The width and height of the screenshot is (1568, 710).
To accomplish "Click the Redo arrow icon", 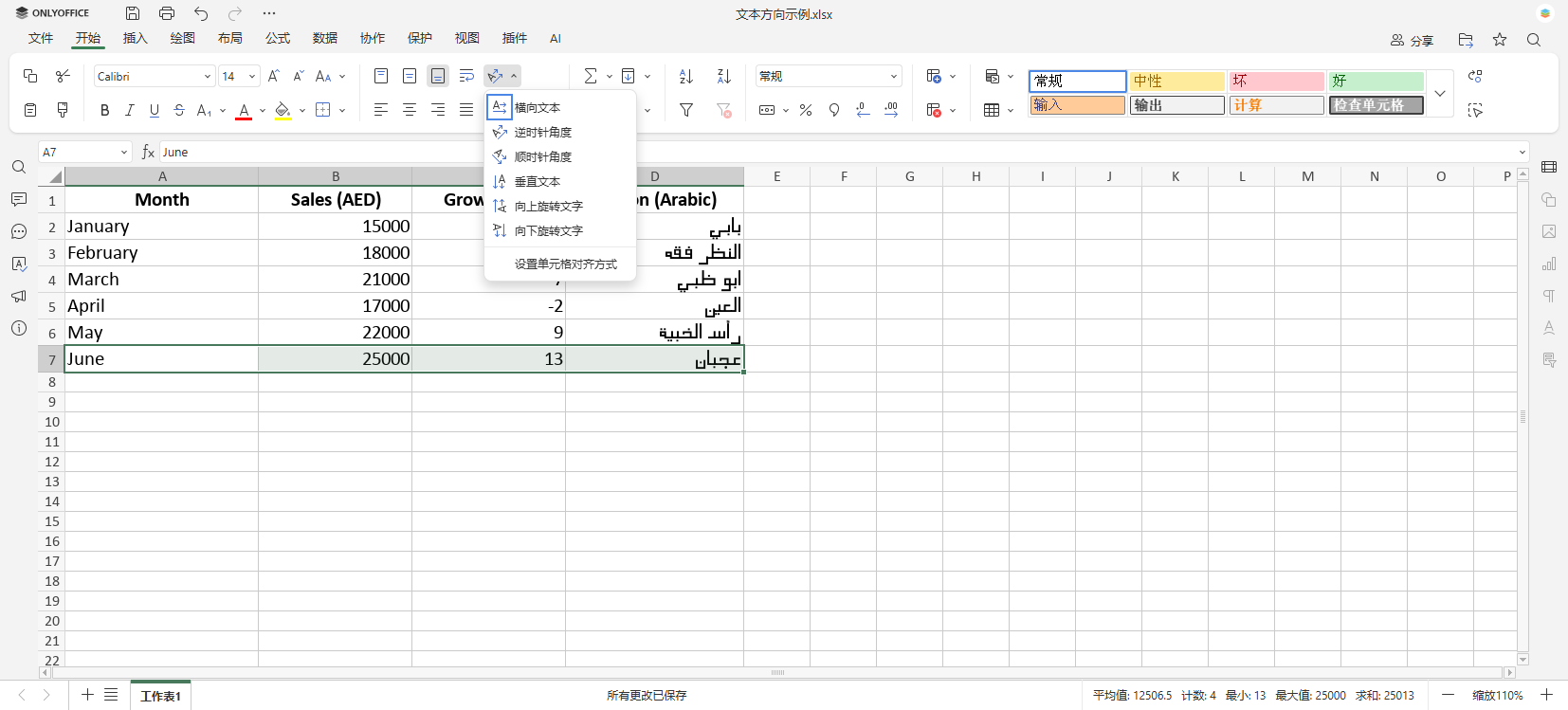I will click(235, 13).
